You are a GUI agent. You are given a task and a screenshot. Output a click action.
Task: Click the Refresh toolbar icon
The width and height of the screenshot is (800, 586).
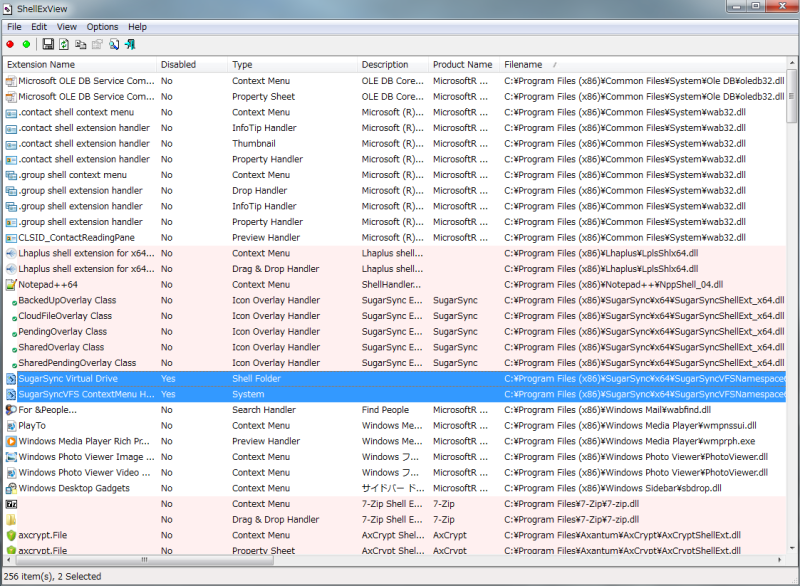[64, 44]
